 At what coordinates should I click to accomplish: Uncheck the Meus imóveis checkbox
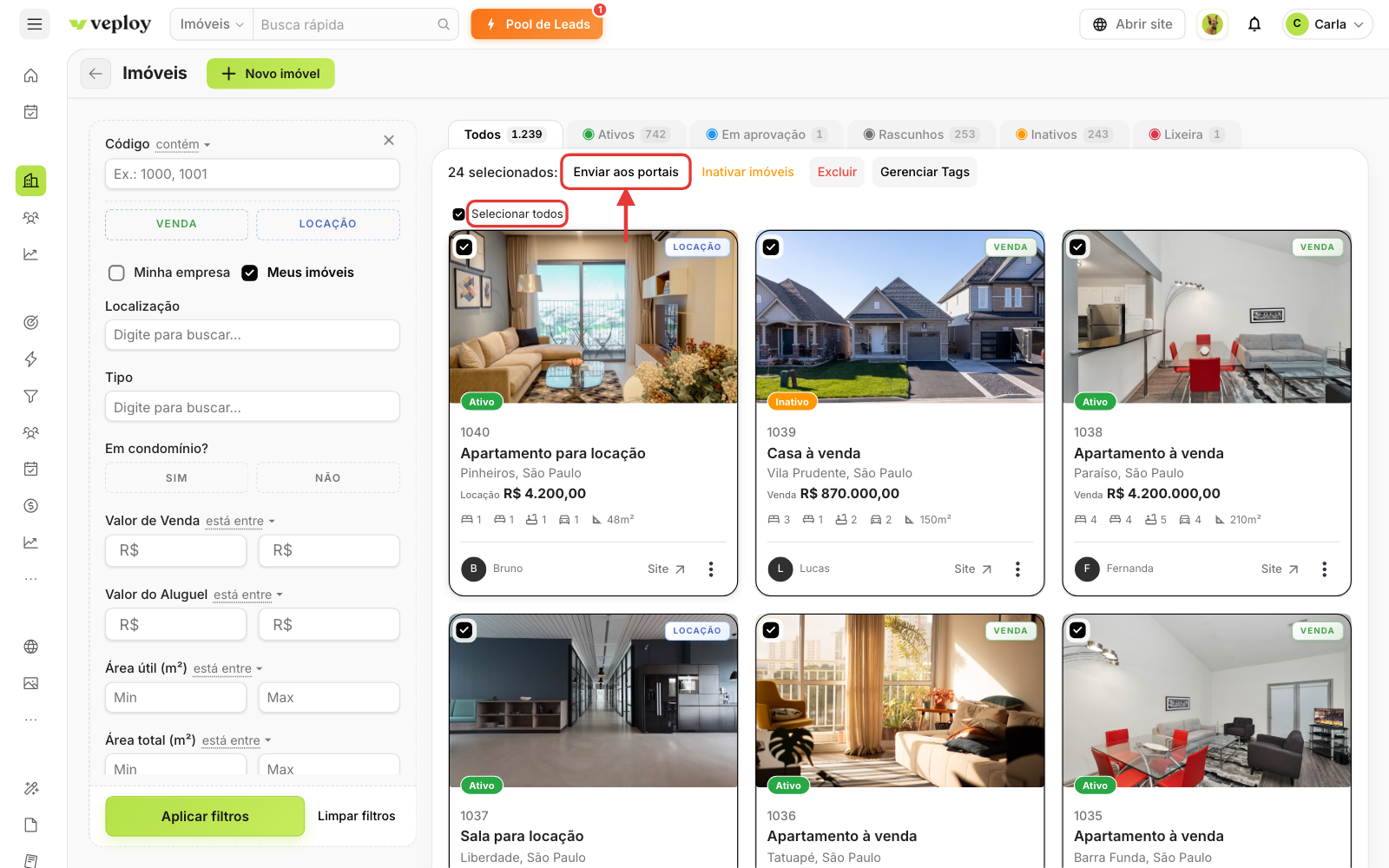[x=250, y=273]
